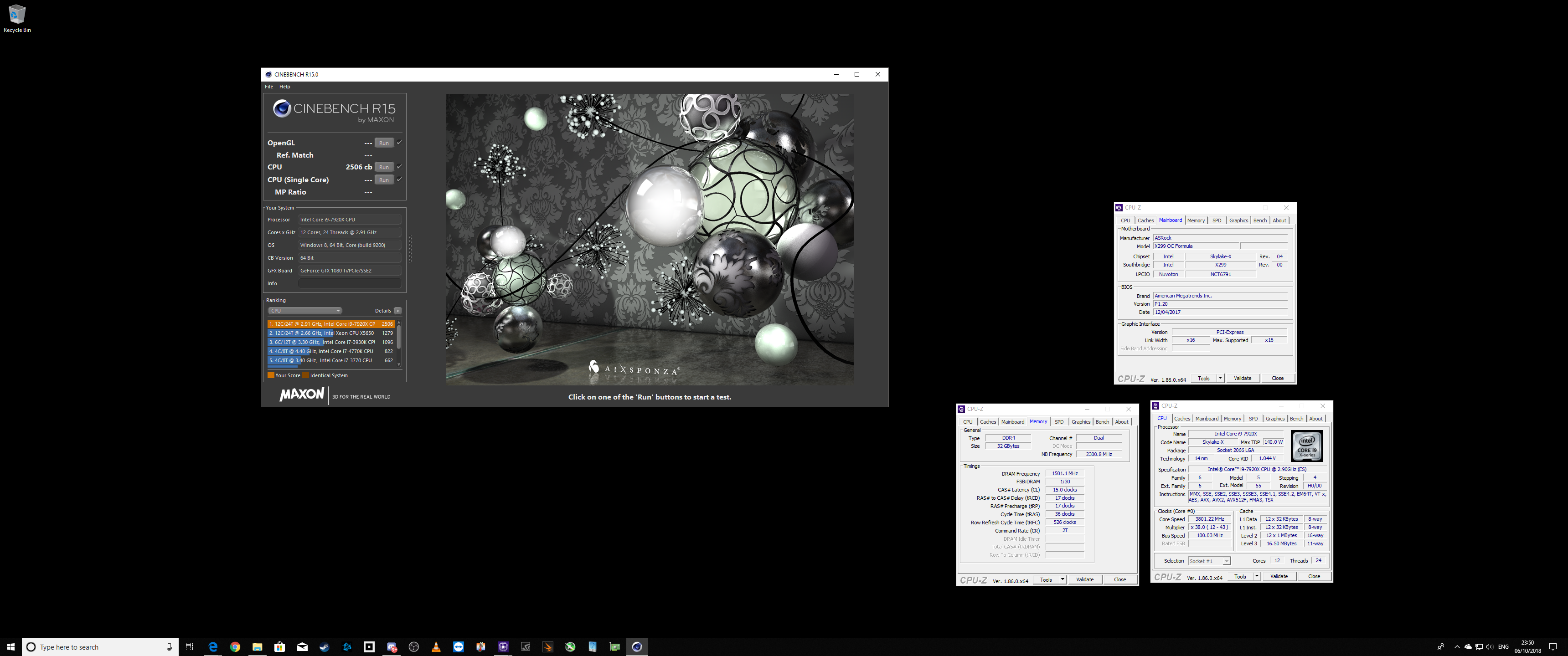
Task: Expand the Ranking Details arrow button
Action: [397, 310]
